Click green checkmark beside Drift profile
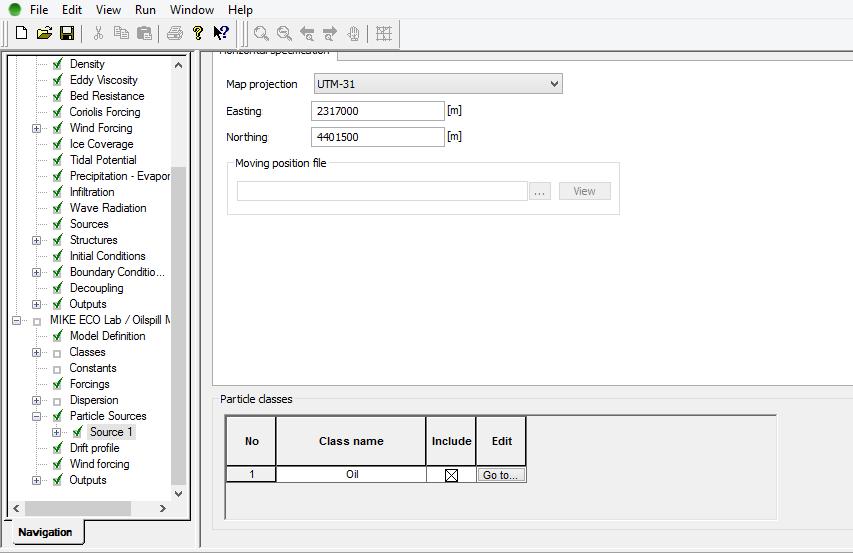This screenshot has width=853, height=553. 57,448
